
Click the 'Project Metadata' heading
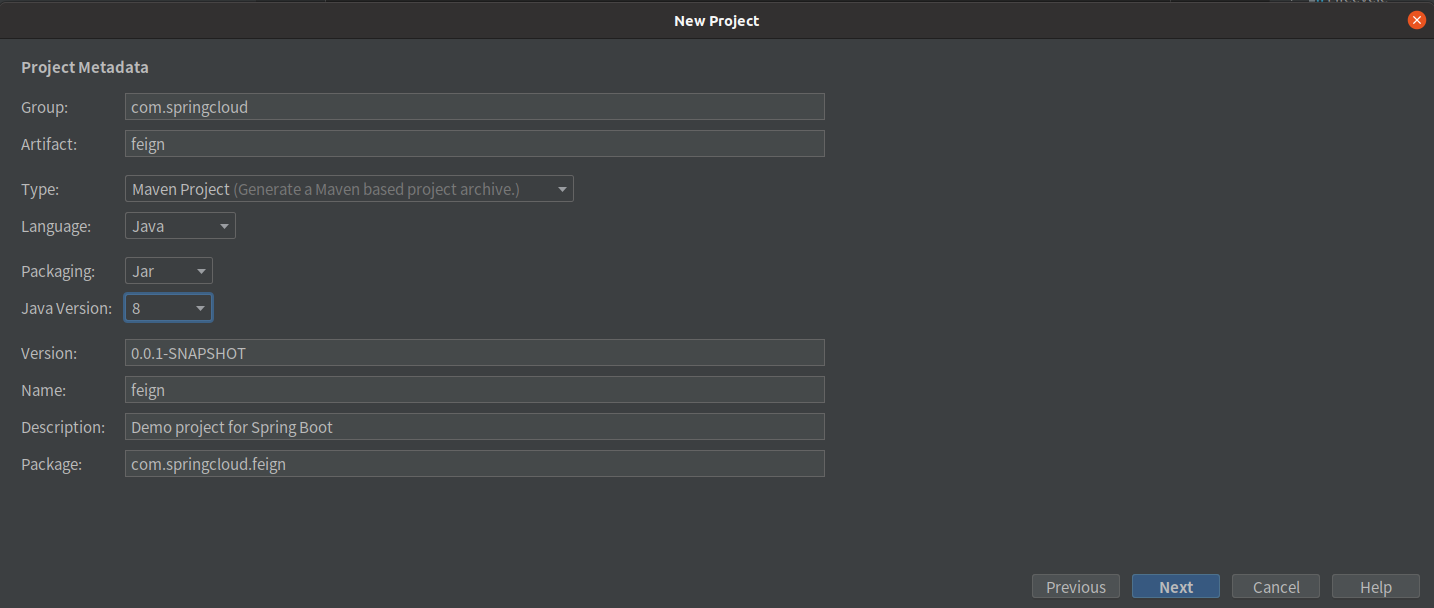[x=85, y=68]
